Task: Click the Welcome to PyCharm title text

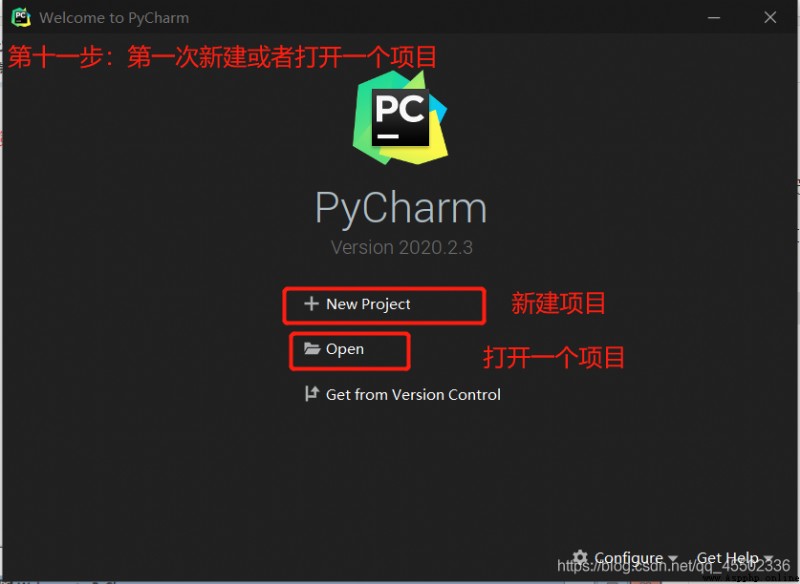Action: [114, 18]
